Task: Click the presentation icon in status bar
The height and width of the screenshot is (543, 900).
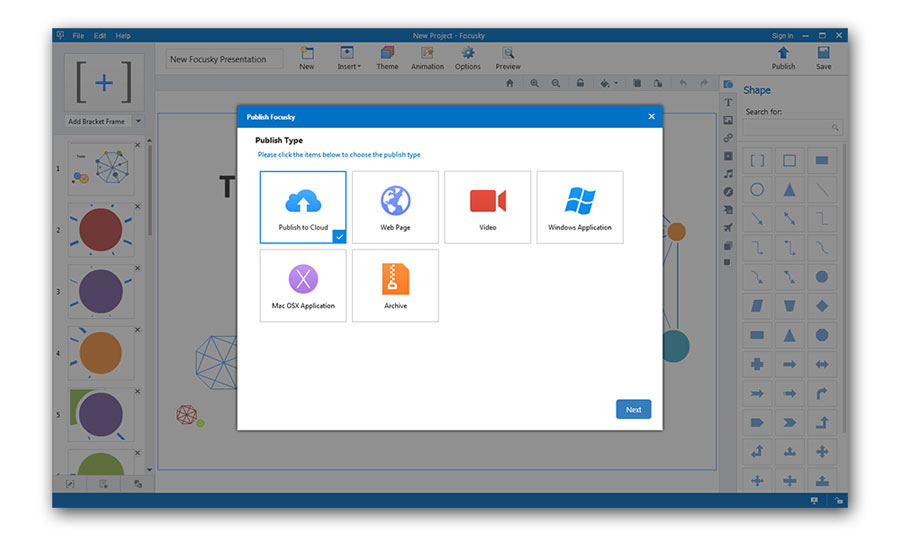Action: pyautogui.click(x=814, y=501)
